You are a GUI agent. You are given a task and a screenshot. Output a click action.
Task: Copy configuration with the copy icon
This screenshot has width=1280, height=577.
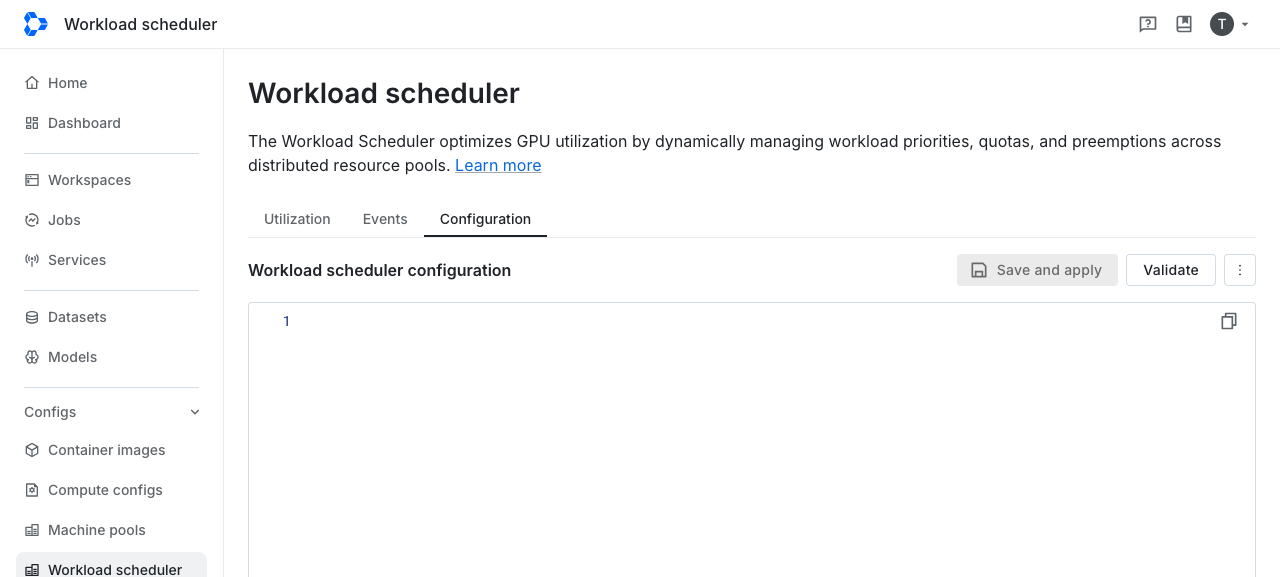pos(1229,321)
